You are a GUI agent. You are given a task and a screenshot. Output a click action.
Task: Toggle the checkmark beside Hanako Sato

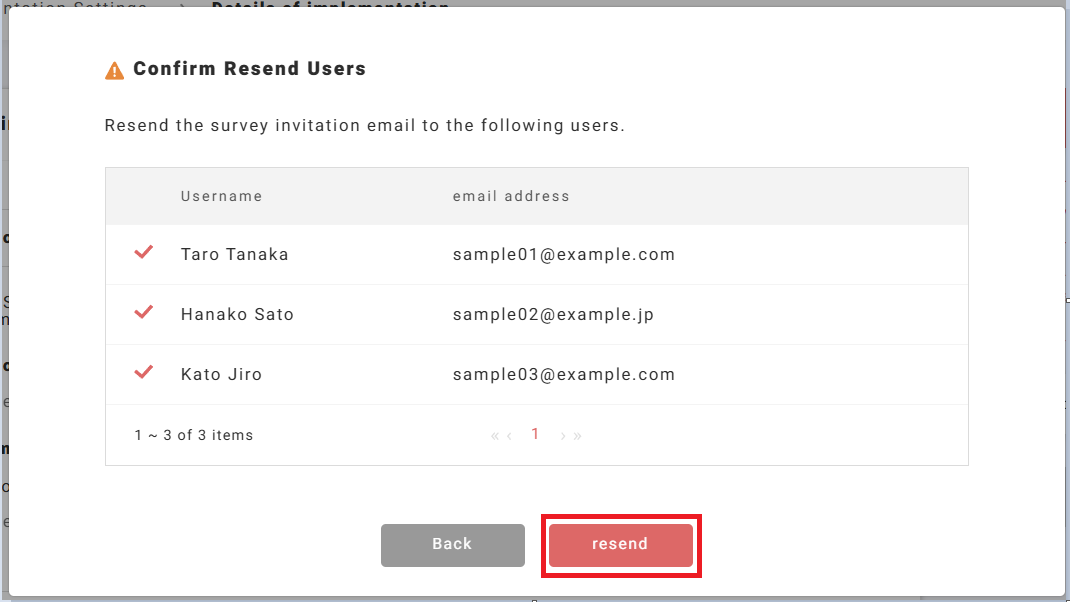coord(143,313)
